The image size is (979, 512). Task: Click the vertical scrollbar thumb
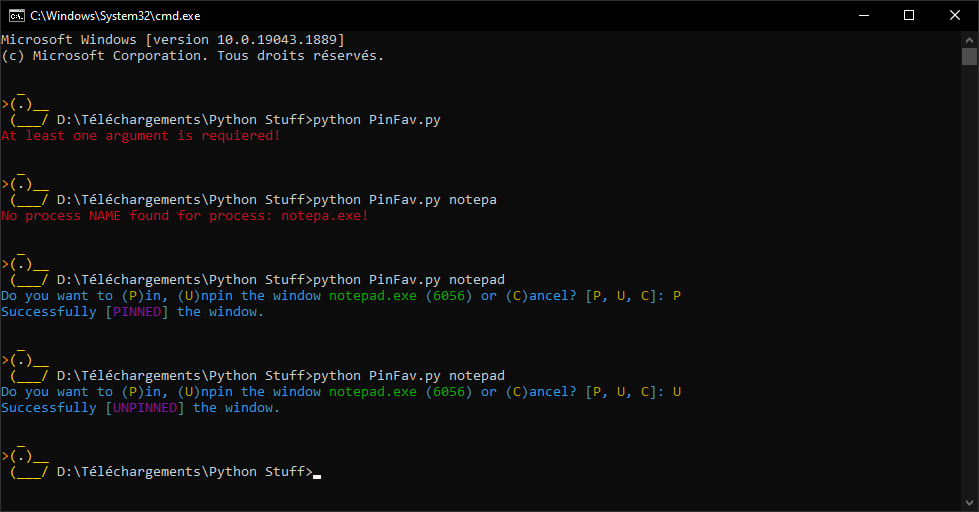click(969, 56)
